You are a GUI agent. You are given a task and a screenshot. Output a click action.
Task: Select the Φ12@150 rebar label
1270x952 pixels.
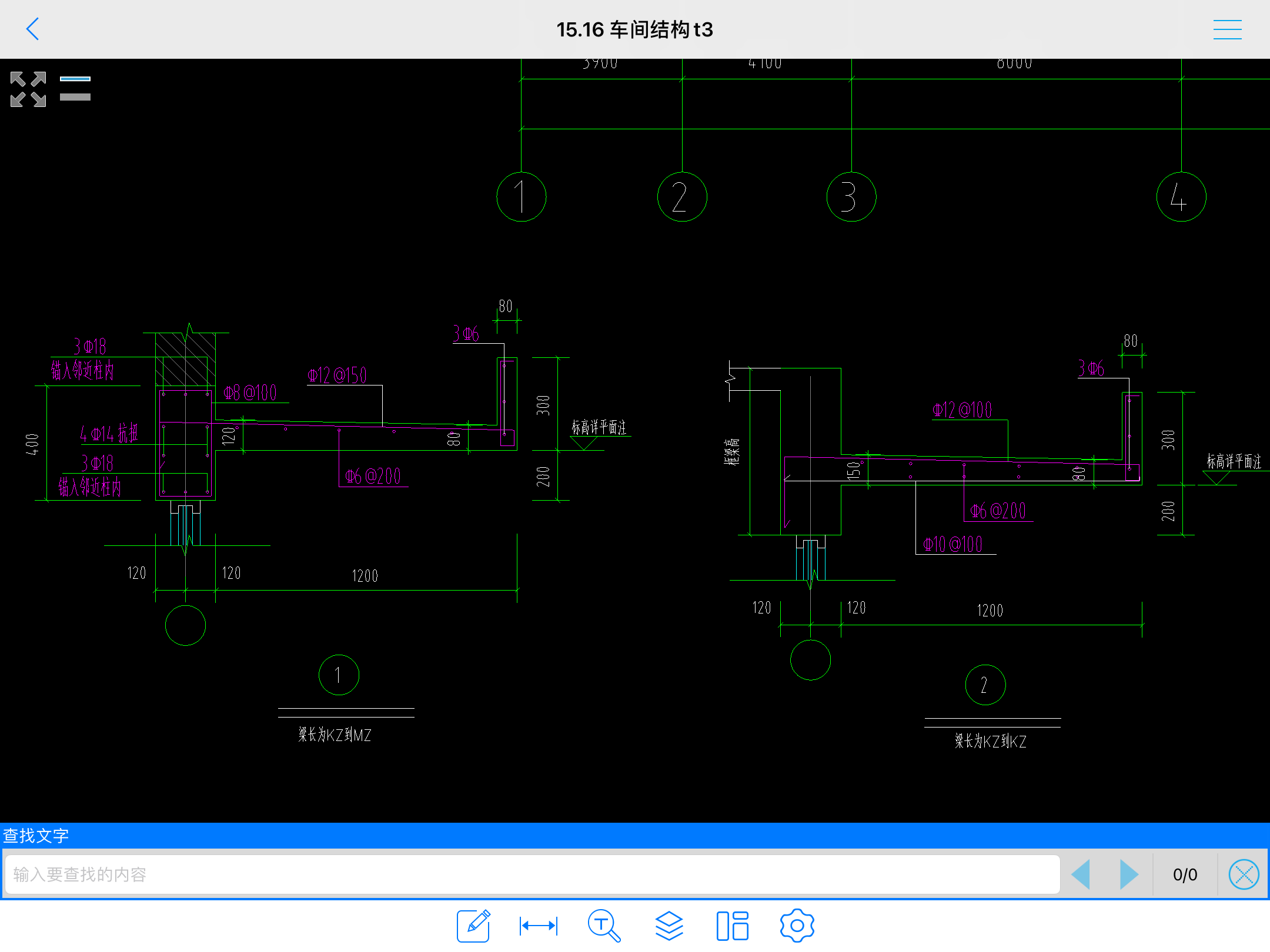337,376
